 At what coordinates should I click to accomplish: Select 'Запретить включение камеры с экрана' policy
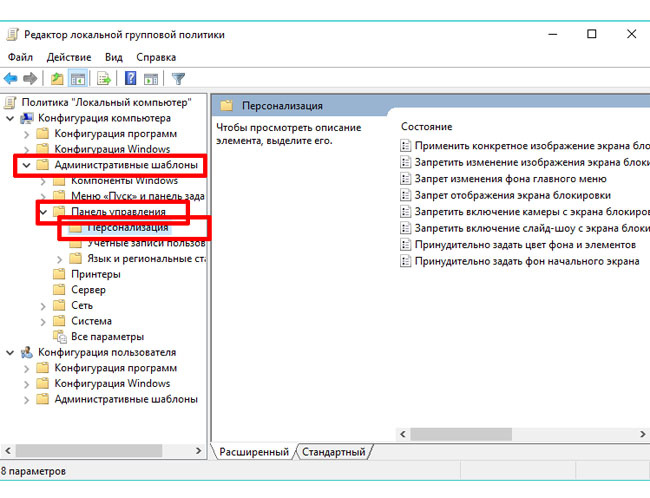532,212
